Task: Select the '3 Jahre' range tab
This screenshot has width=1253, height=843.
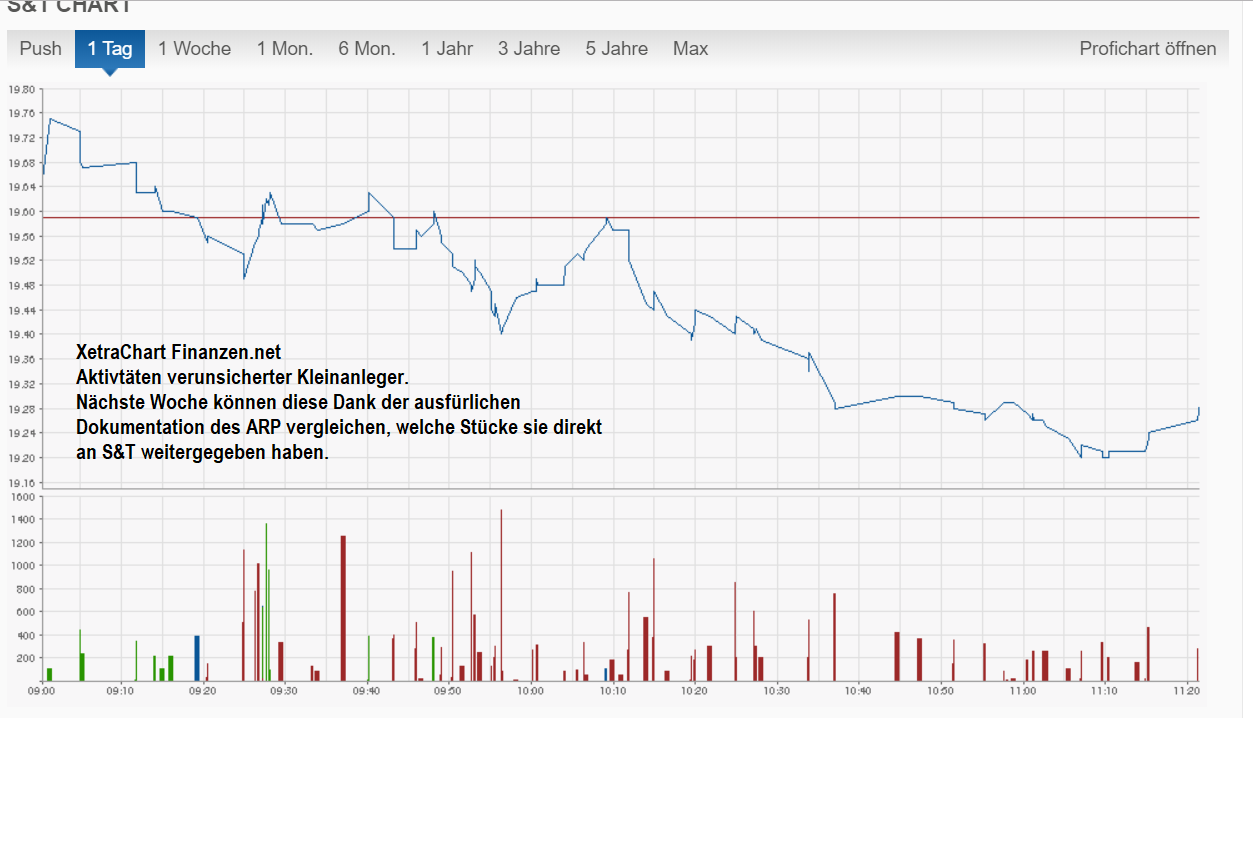Action: click(x=528, y=47)
